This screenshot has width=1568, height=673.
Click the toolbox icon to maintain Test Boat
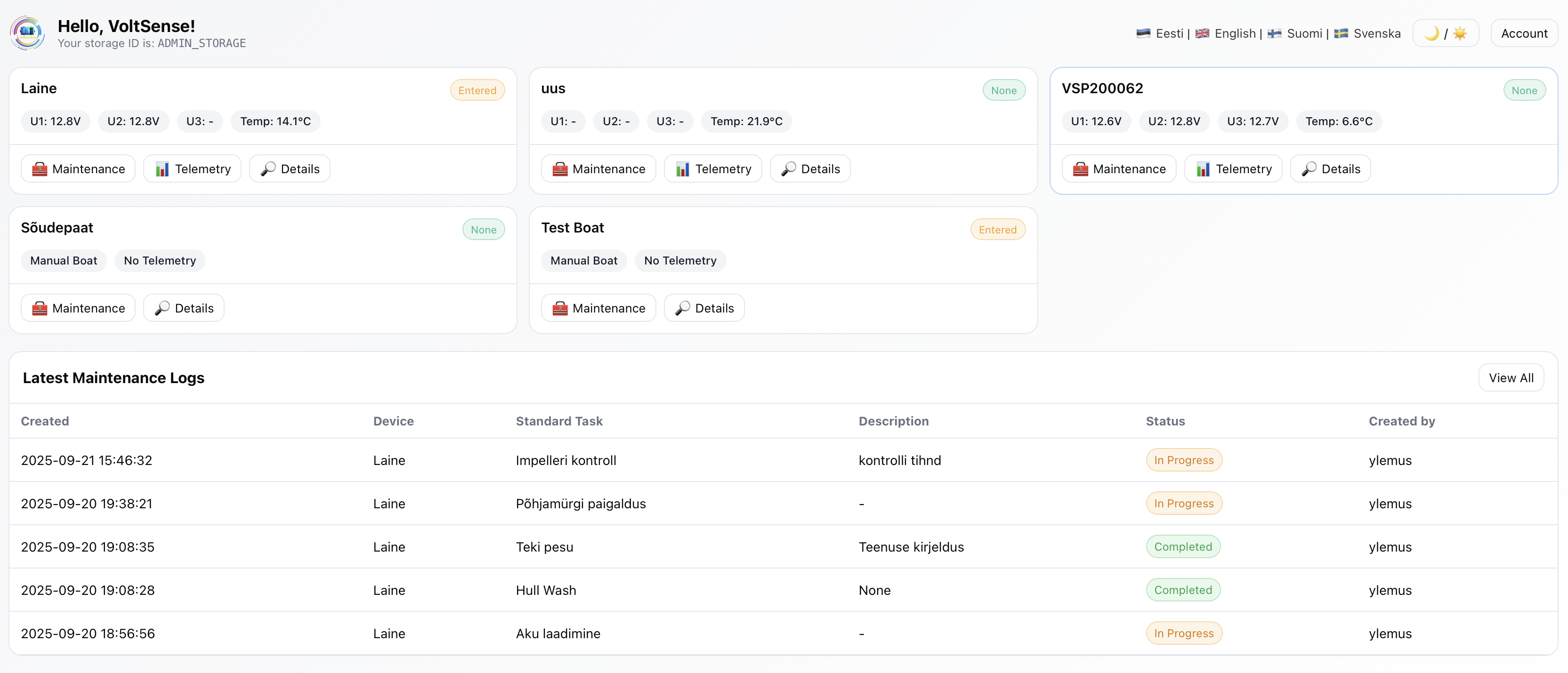561,308
